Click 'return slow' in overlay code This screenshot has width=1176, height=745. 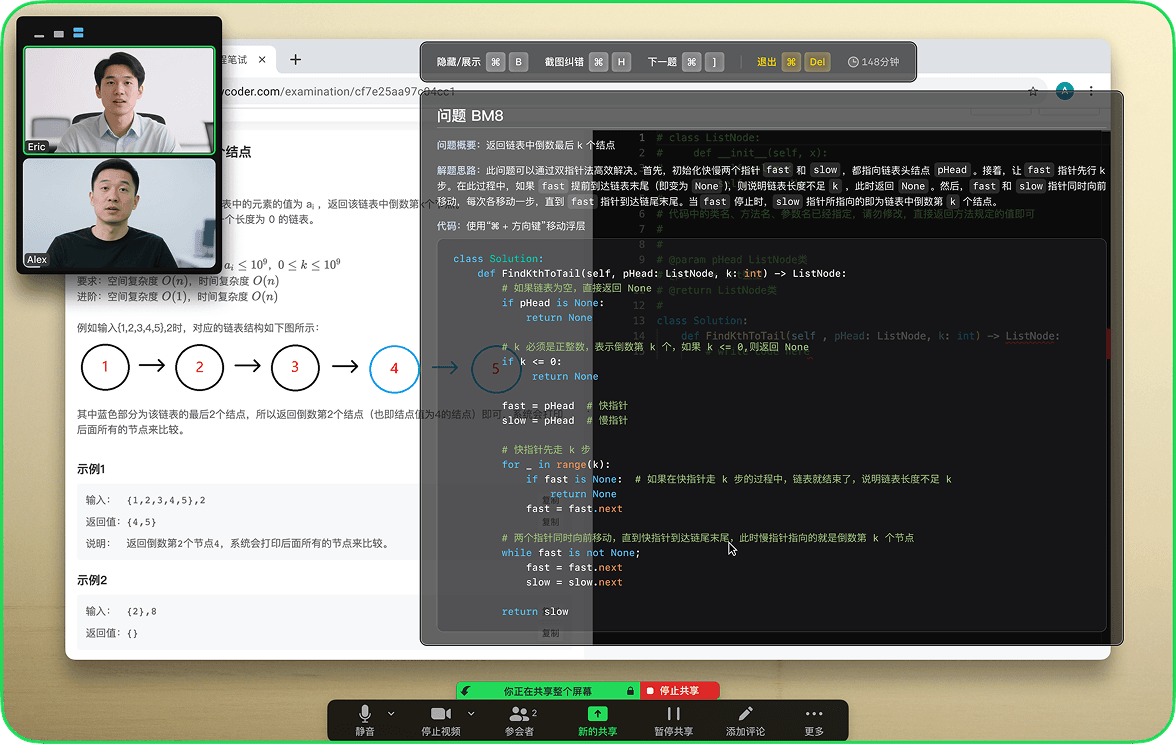coord(535,611)
